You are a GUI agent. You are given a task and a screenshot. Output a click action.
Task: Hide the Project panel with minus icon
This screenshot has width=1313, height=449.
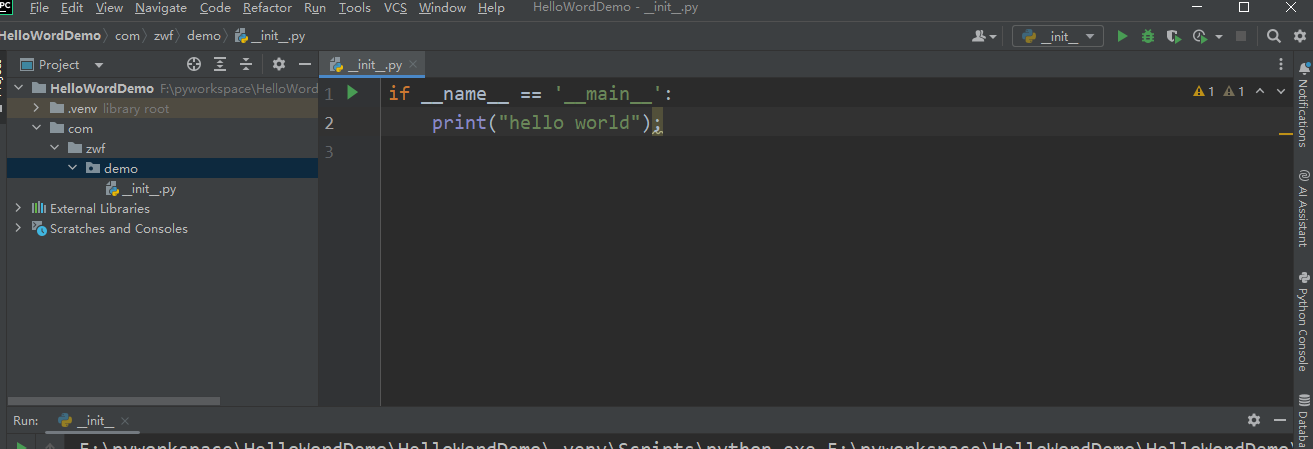[304, 64]
